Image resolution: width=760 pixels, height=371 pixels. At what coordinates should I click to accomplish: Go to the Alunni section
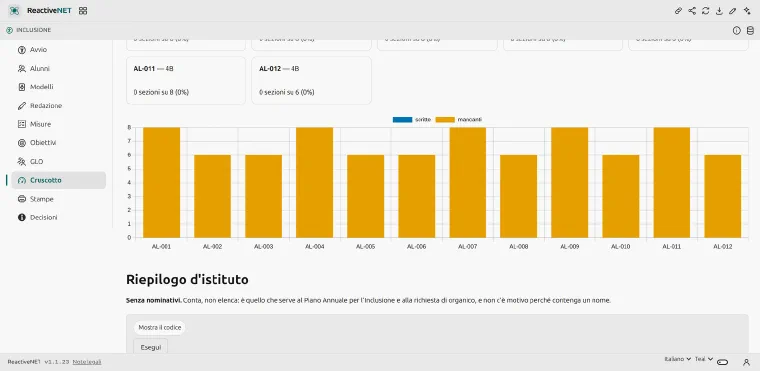59,68
